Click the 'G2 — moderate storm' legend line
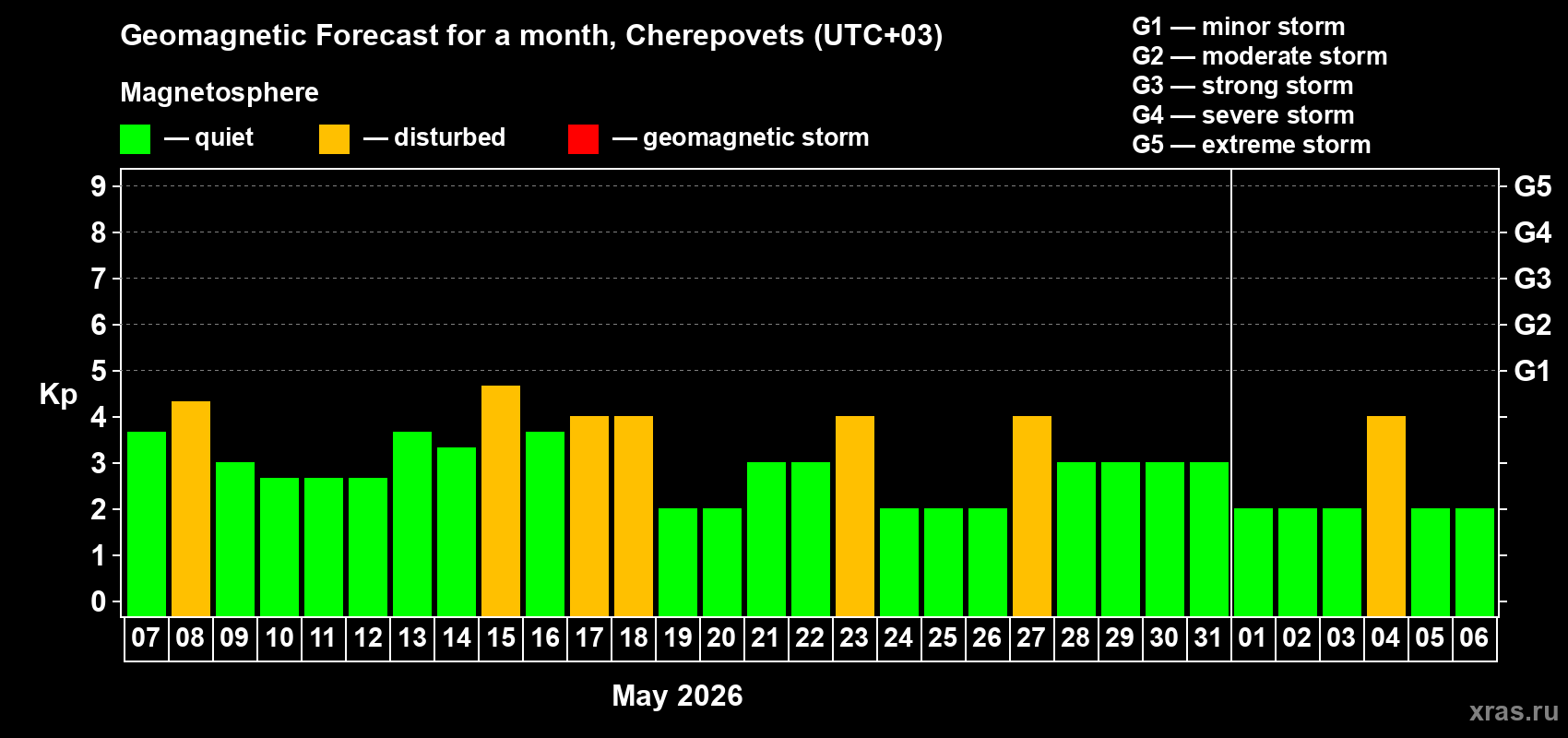This screenshot has height=738, width=1568. (x=1260, y=56)
